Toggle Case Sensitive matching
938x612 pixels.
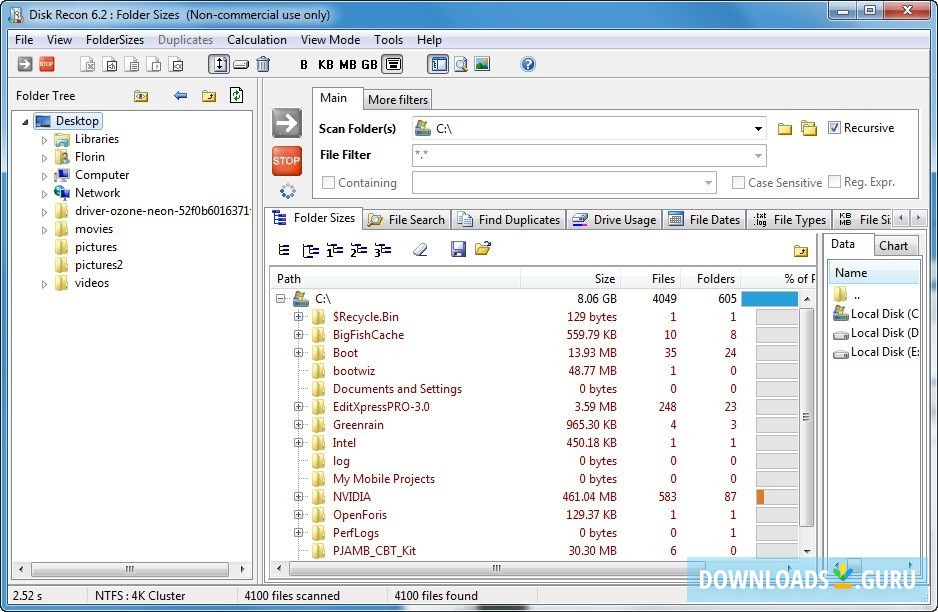click(x=739, y=182)
